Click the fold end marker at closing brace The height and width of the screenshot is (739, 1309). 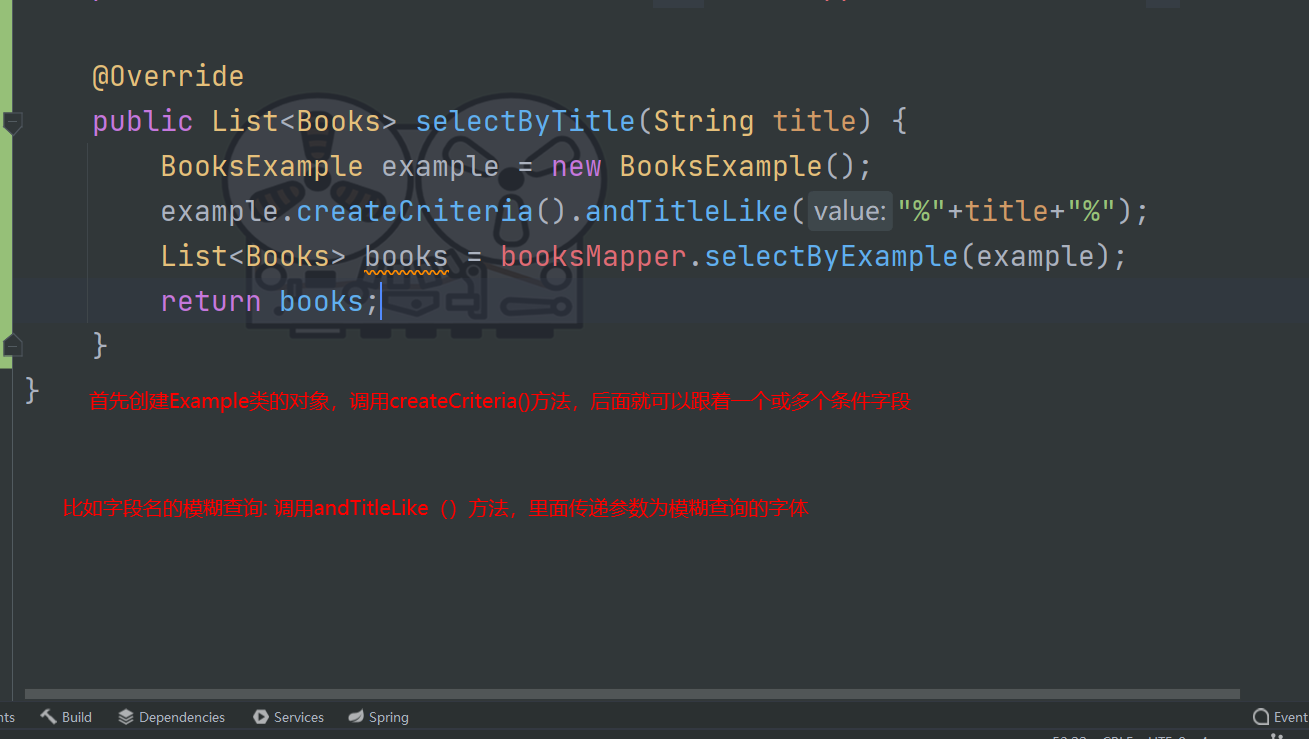tap(12, 346)
